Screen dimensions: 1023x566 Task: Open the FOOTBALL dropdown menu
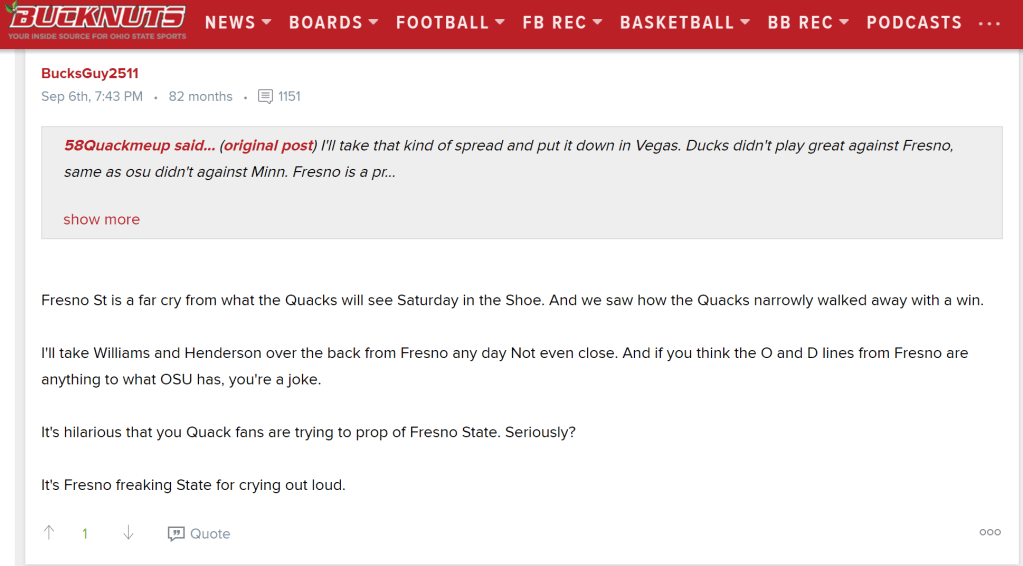[450, 22]
